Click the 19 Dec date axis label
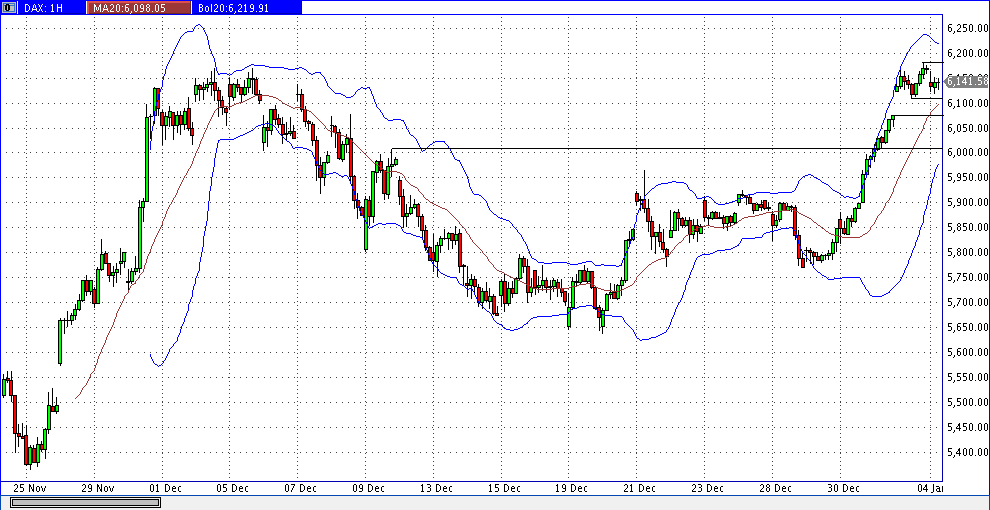The image size is (990, 510). [571, 488]
